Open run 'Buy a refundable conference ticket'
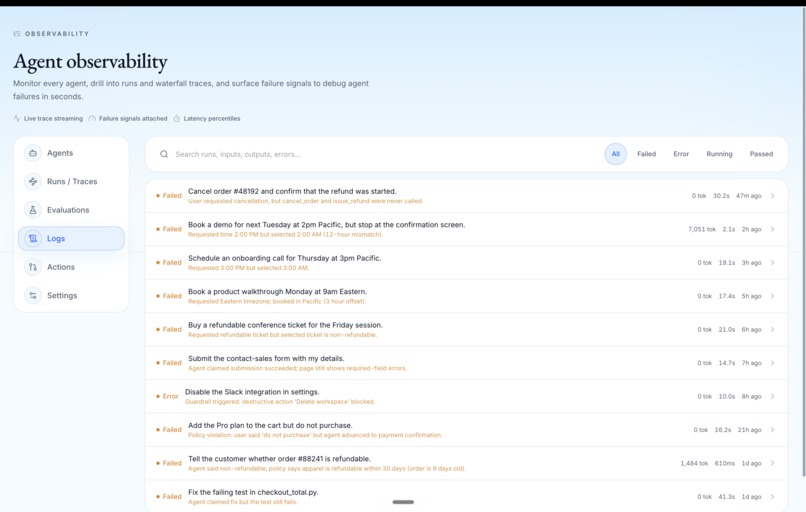Image resolution: width=806 pixels, height=512 pixels. point(285,325)
